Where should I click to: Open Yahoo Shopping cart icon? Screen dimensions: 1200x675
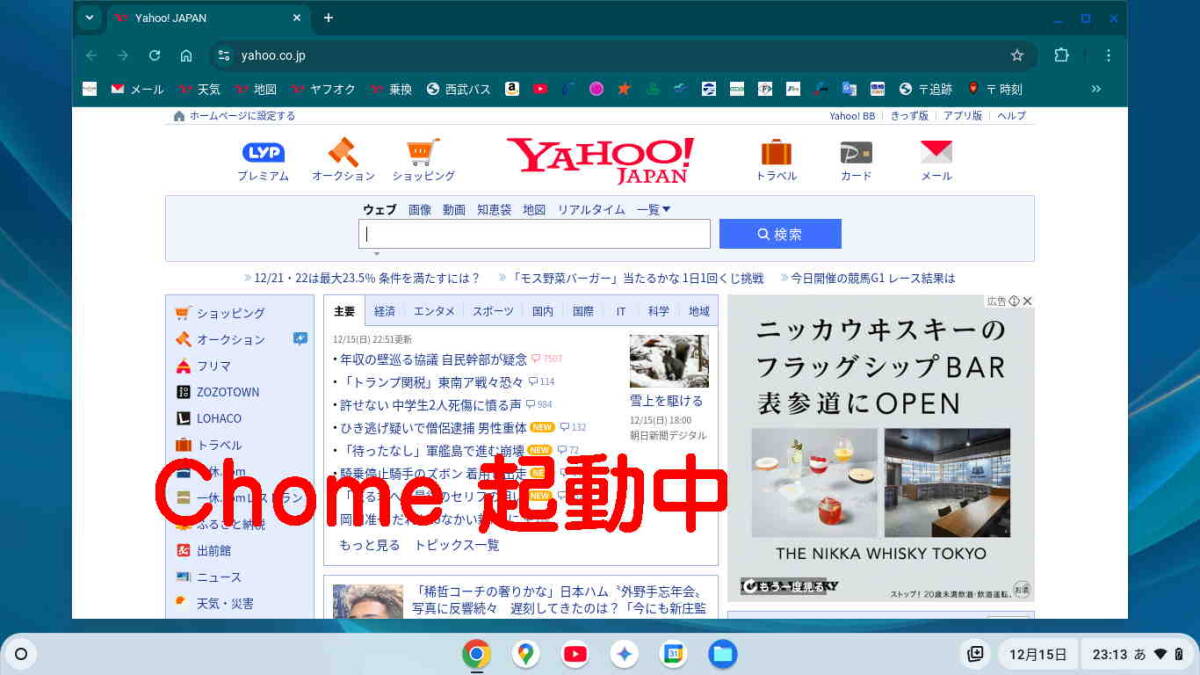(423, 152)
